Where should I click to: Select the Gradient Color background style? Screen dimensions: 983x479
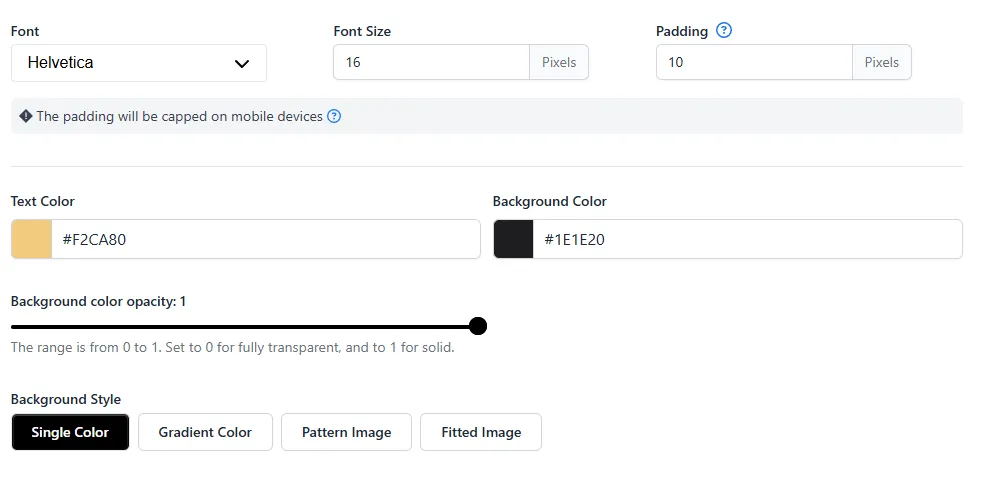tap(205, 432)
